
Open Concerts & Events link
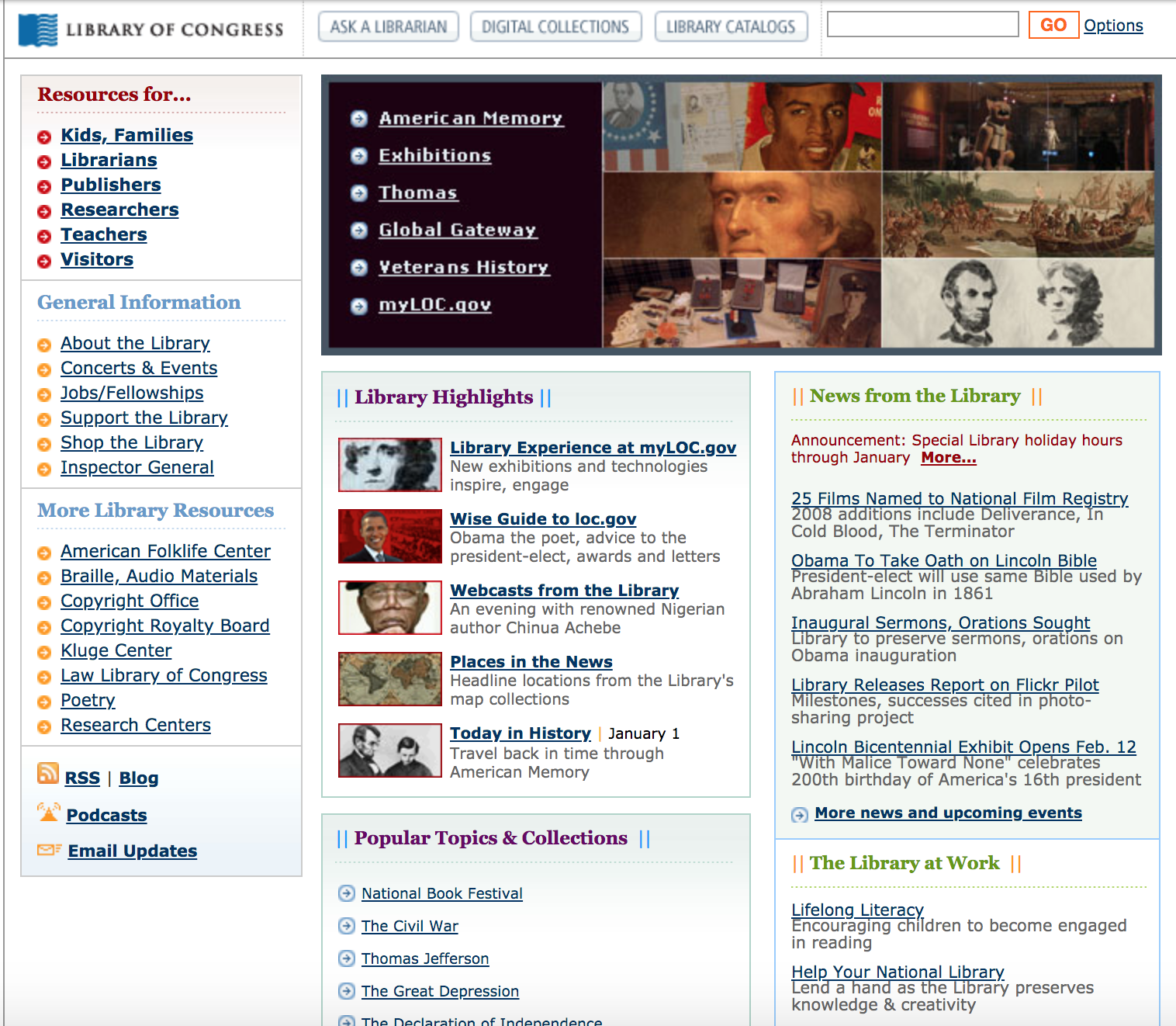[140, 368]
